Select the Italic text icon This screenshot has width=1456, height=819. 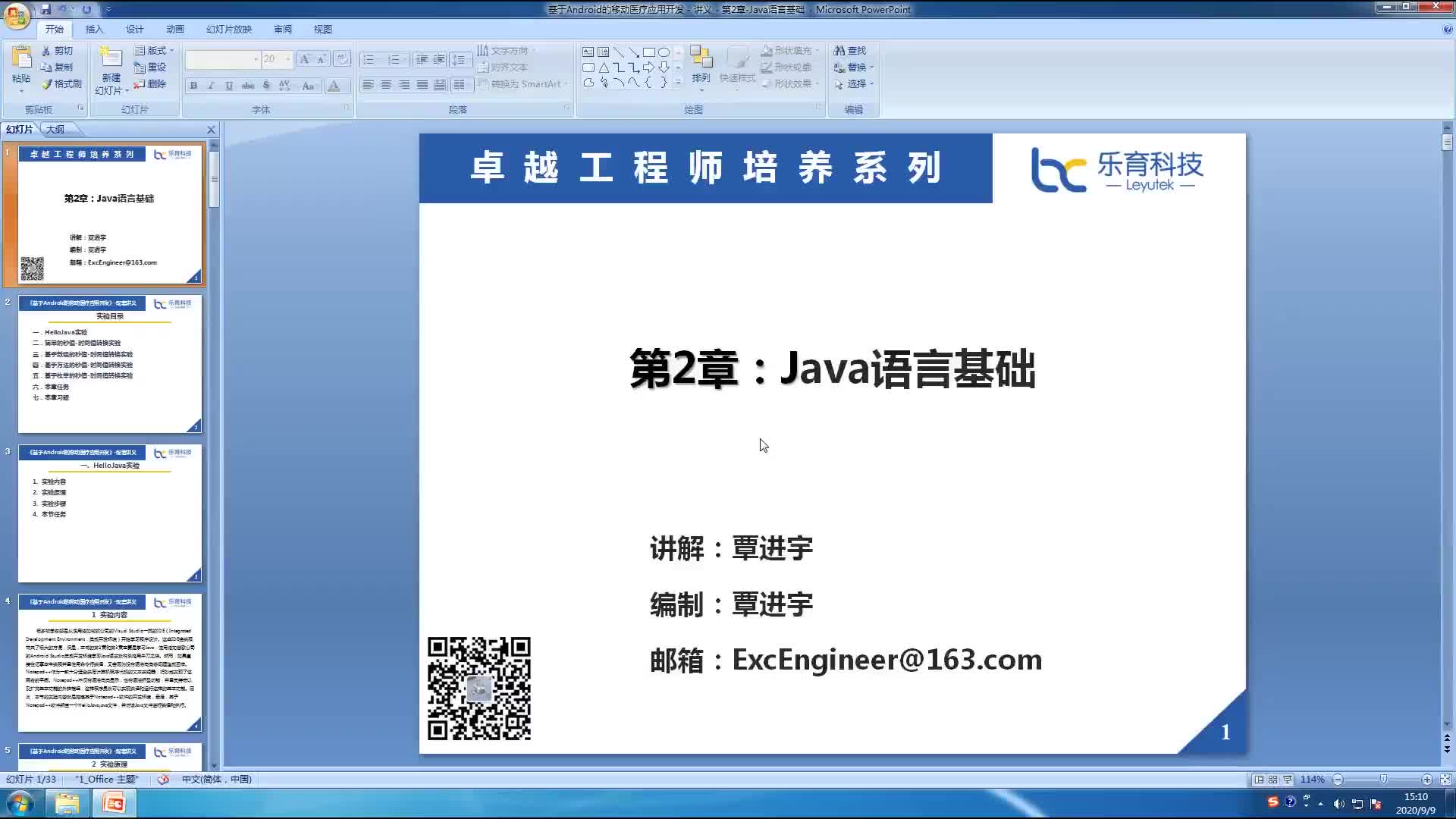coord(210,85)
